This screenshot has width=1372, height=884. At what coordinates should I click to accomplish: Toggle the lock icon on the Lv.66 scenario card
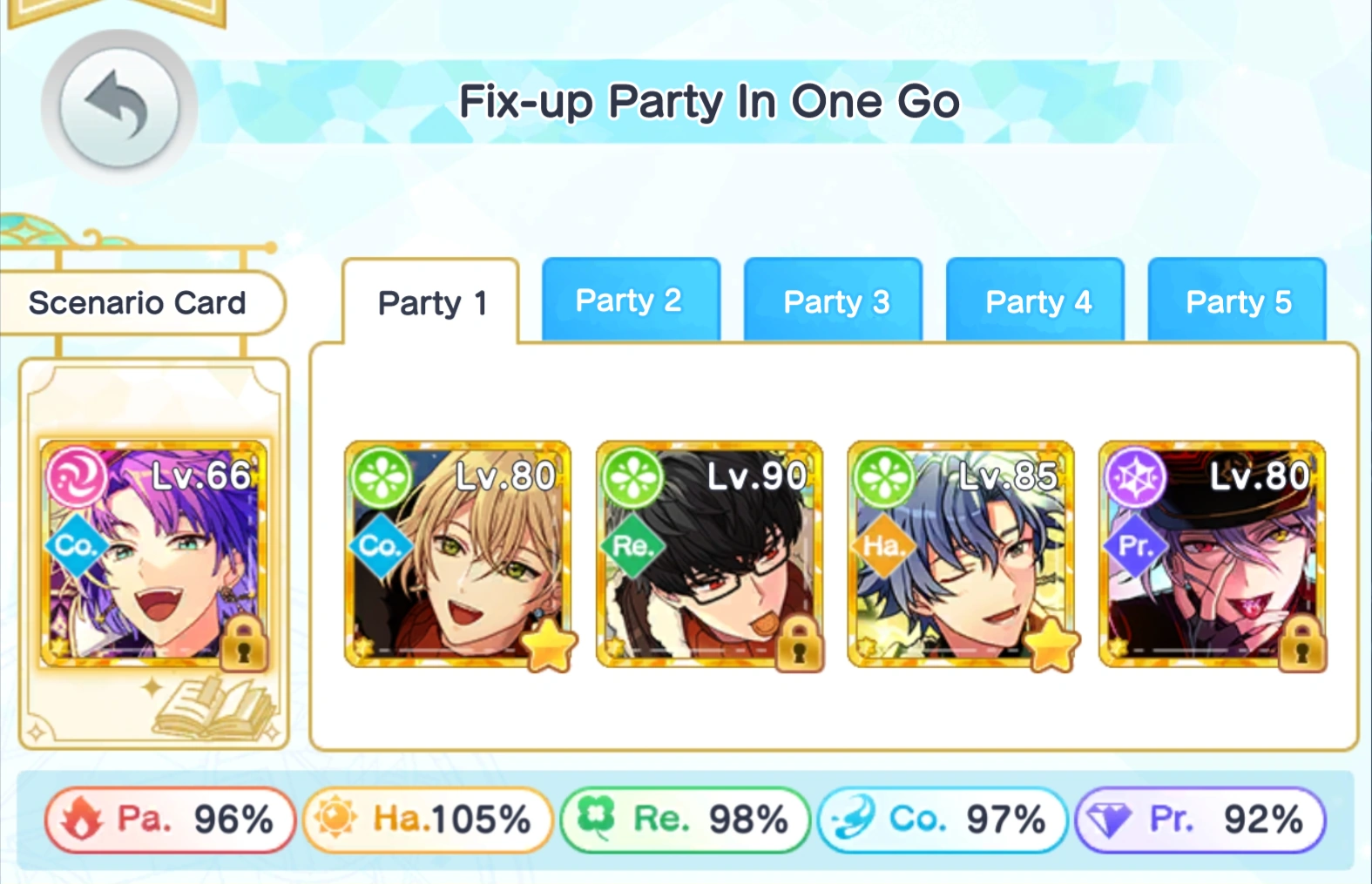(243, 643)
